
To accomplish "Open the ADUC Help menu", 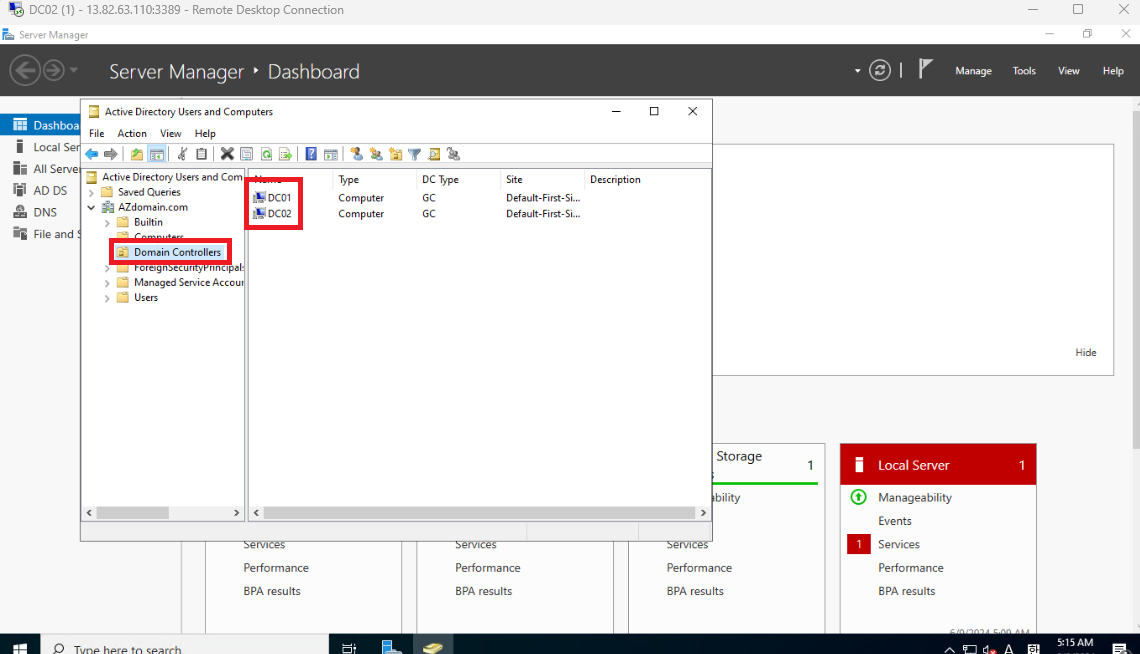I will [x=205, y=134].
